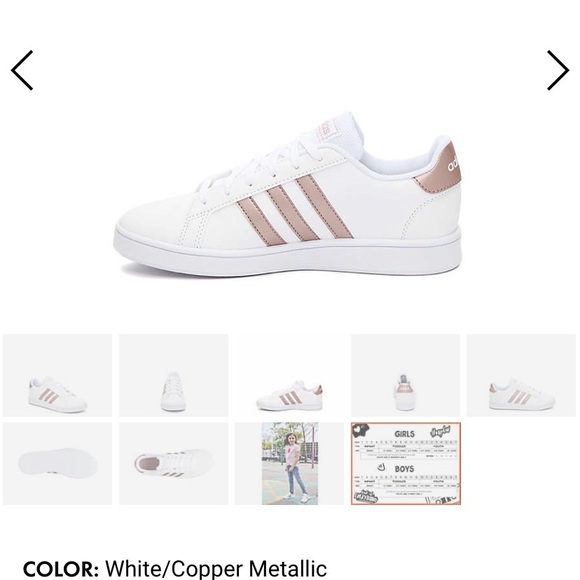Go to previous product image arrow

coord(22,70)
